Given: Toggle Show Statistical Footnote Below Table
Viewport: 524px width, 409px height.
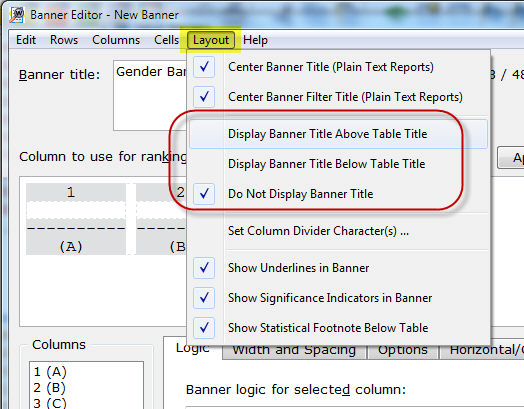Looking at the screenshot, I should pos(338,328).
